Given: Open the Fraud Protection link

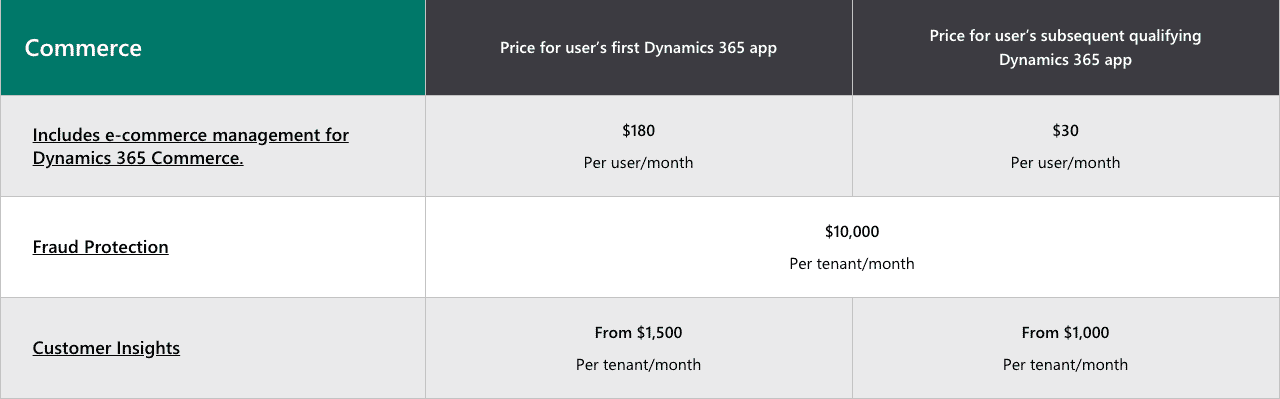Looking at the screenshot, I should (100, 247).
